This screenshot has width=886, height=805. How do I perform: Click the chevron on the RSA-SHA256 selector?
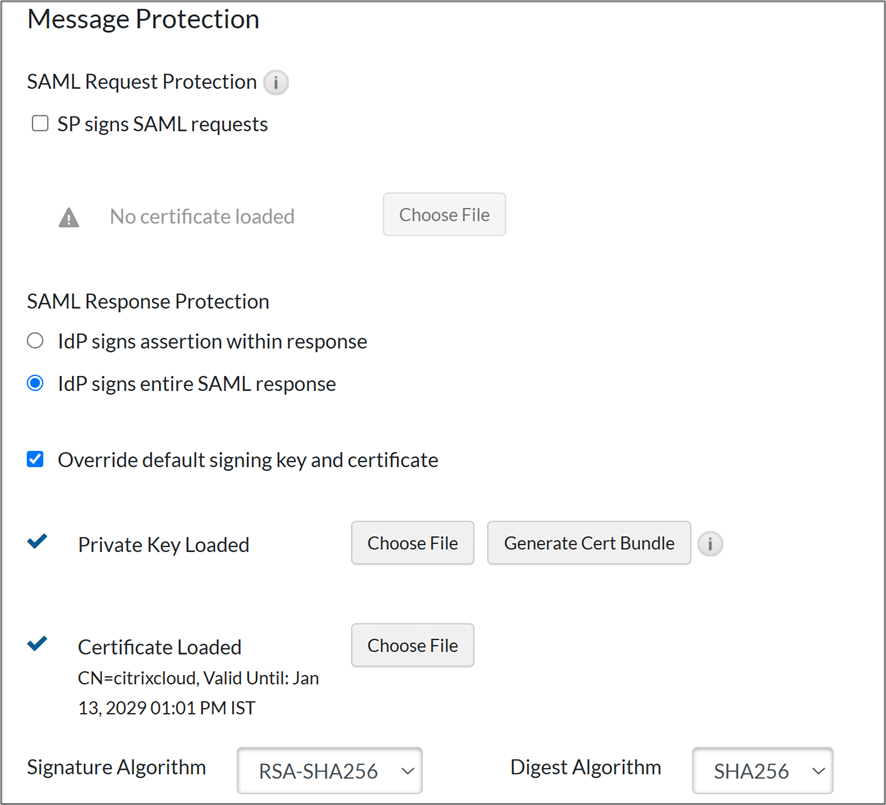[406, 770]
